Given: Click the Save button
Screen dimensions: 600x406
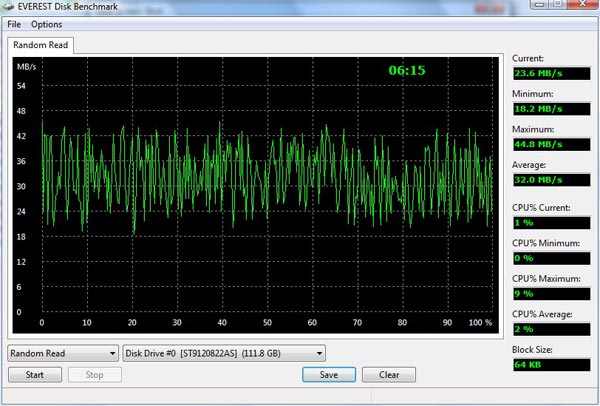Looking at the screenshot, I should [329, 375].
